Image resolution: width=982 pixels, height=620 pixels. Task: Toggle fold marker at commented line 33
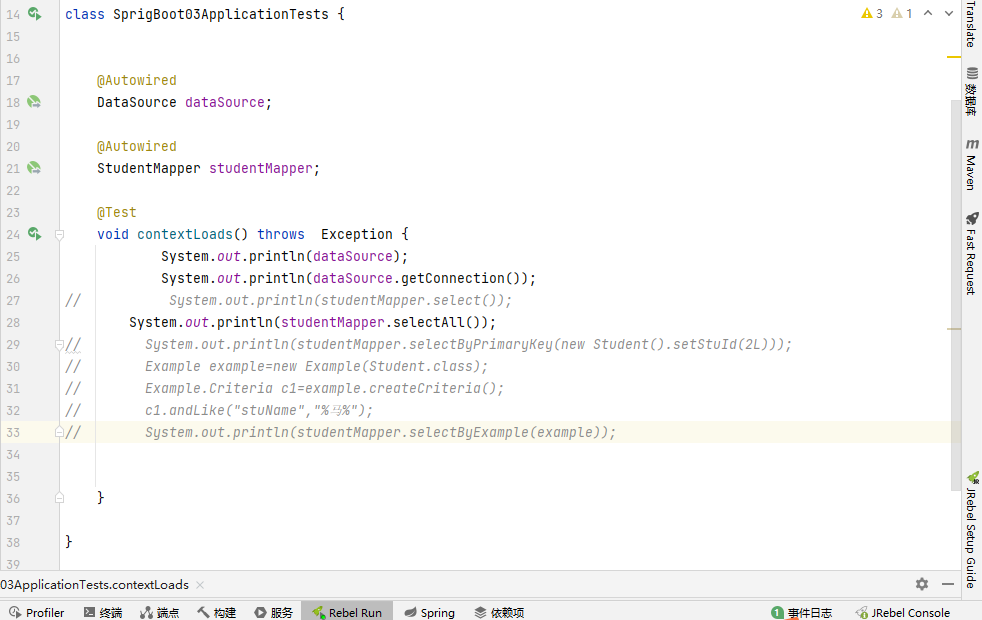click(59, 432)
